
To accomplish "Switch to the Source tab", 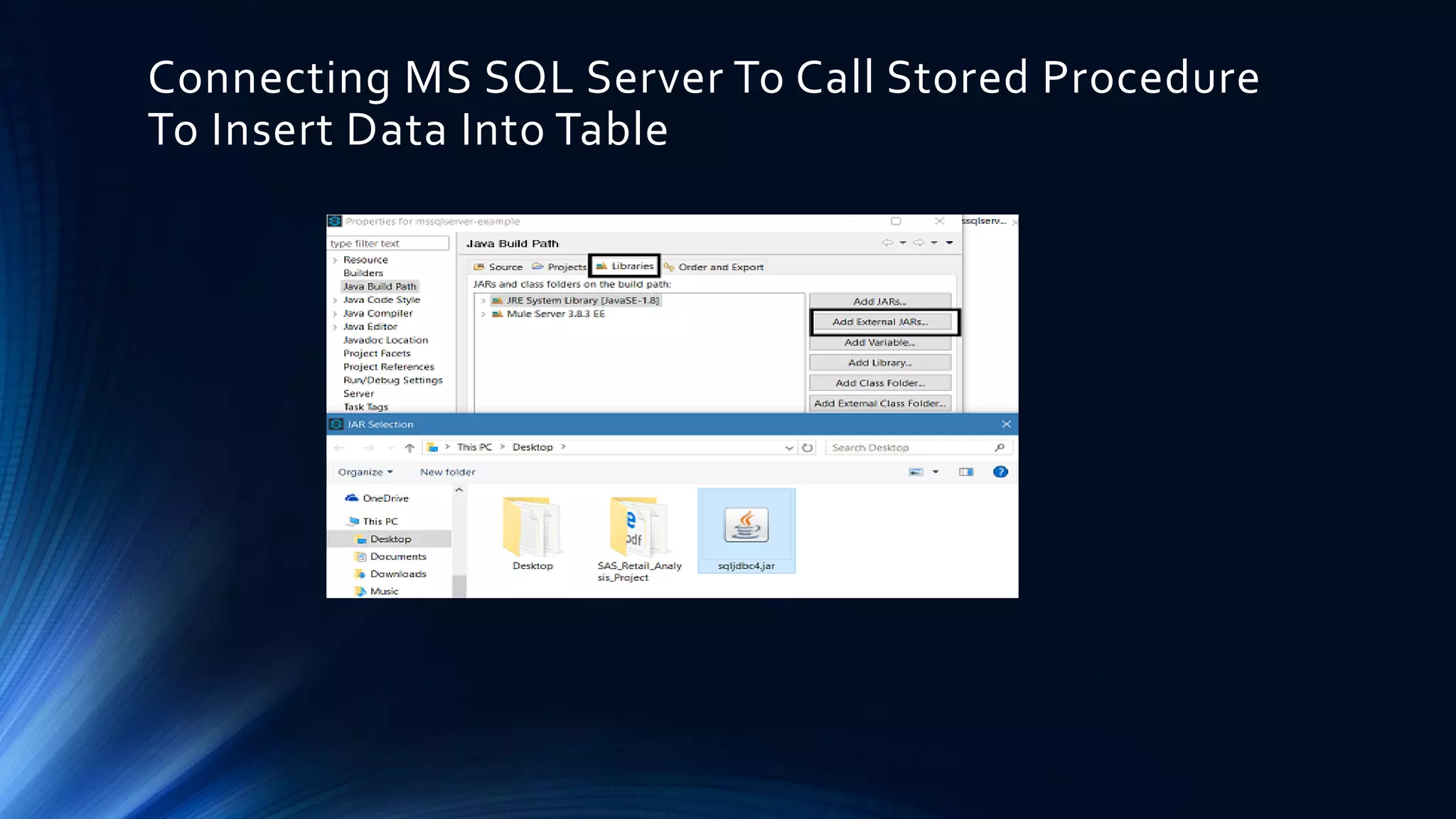I will [498, 267].
